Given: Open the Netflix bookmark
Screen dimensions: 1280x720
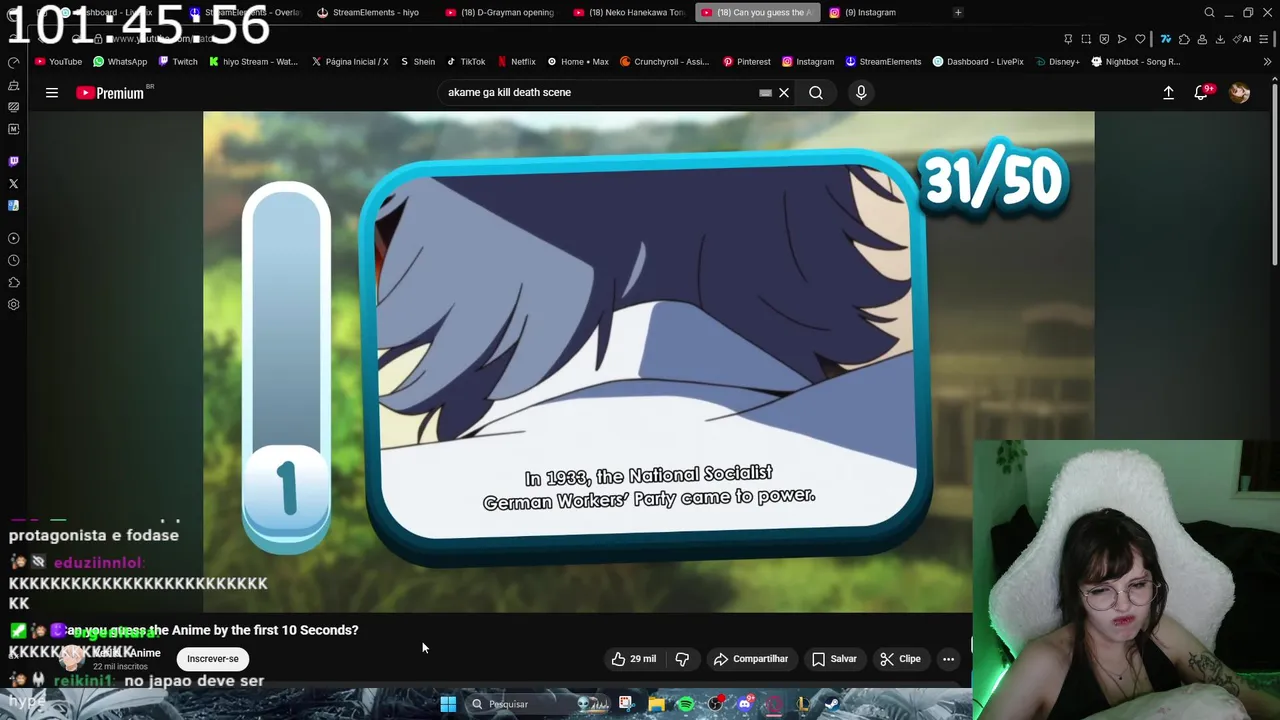Looking at the screenshot, I should click(x=516, y=62).
